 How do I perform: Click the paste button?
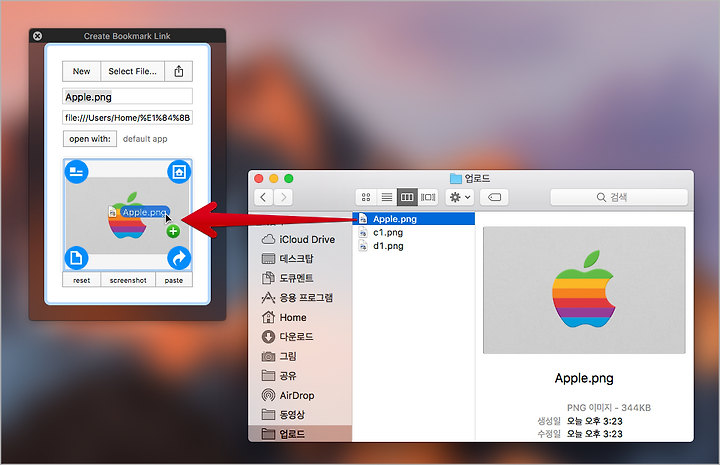tap(174, 280)
